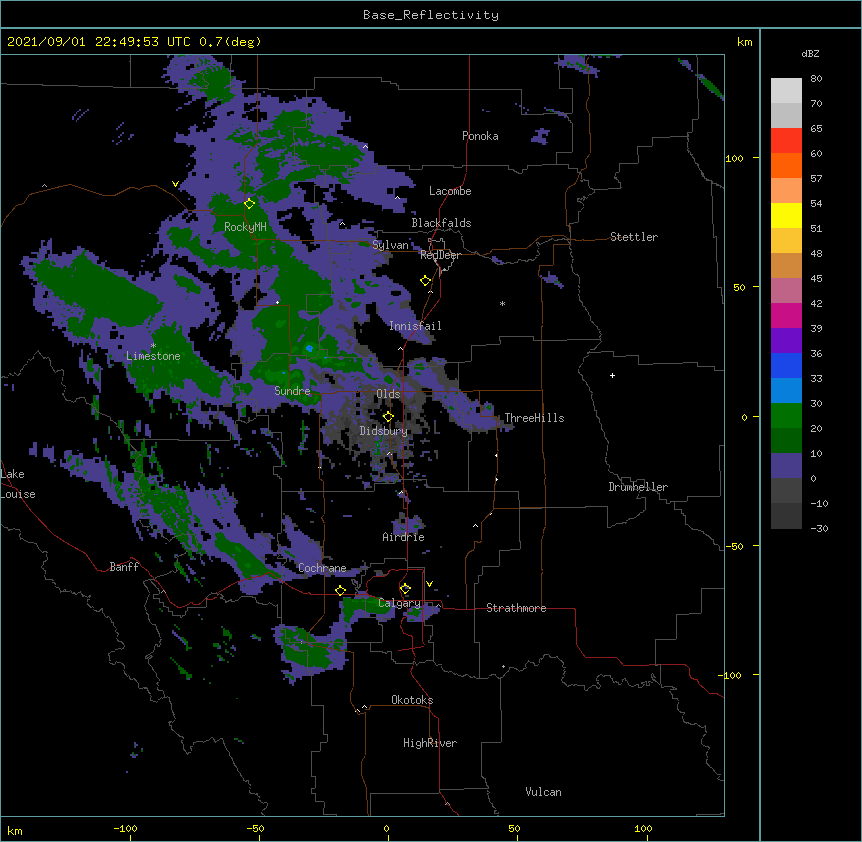Viewport: 862px width, 842px height.
Task: Select the Okotoks label
Action: point(412,700)
